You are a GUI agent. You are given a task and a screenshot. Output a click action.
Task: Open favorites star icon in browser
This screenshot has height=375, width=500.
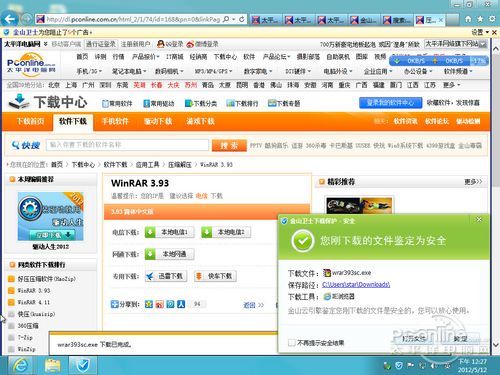pyautogui.click(x=480, y=19)
